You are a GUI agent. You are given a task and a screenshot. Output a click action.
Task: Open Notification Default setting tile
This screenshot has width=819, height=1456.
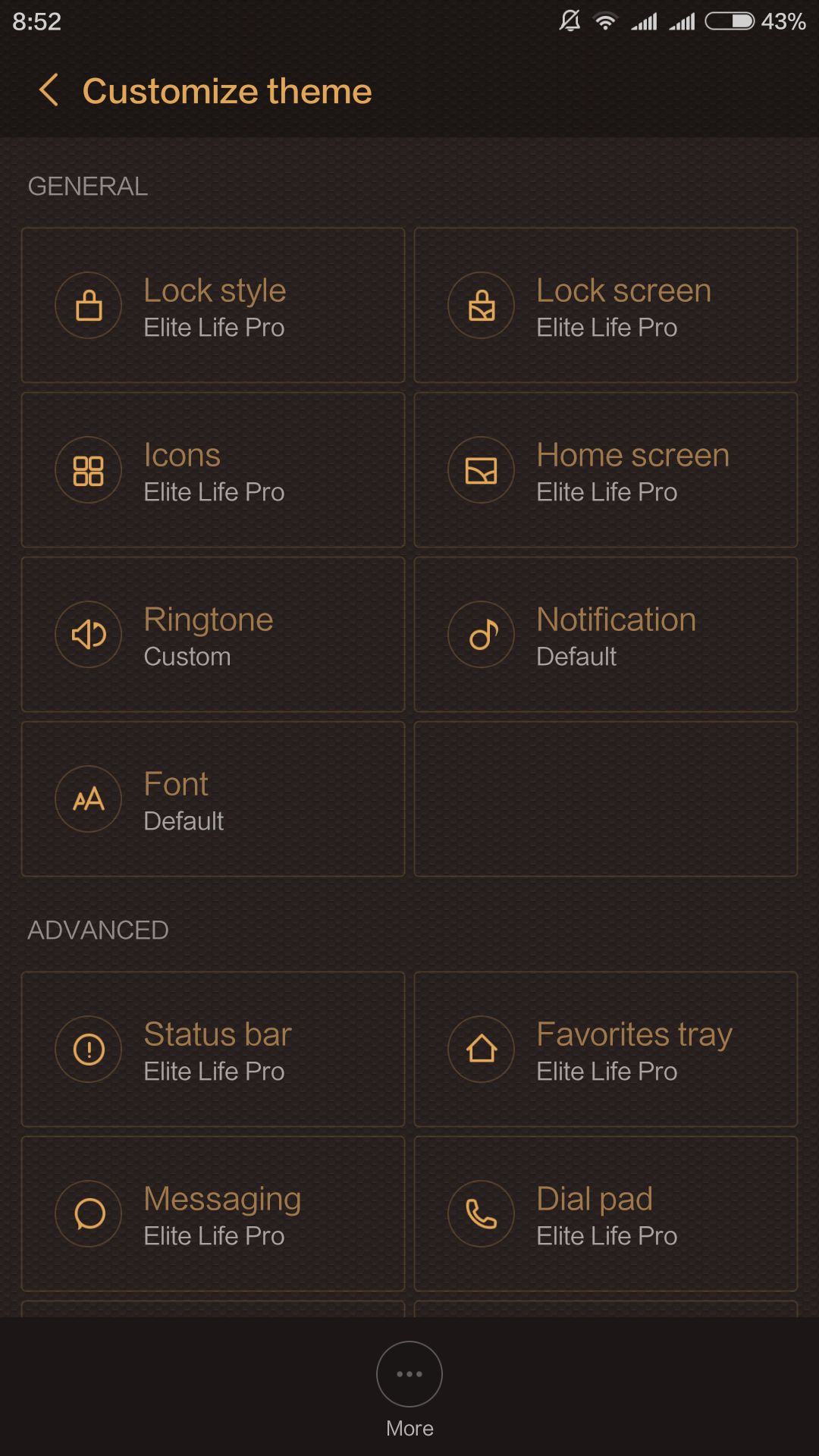[606, 635]
